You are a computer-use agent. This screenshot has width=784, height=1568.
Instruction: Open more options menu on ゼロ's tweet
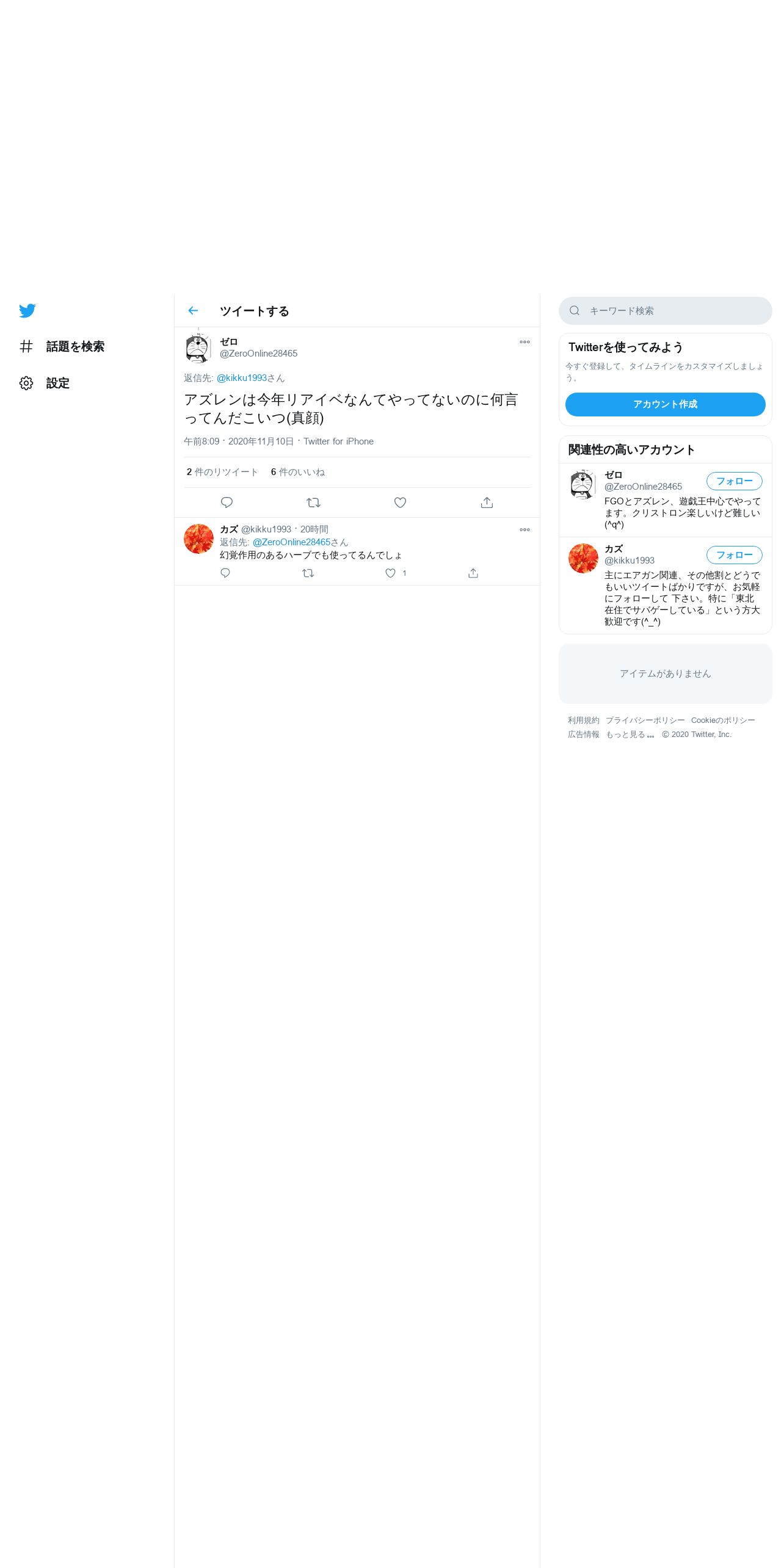pos(524,342)
